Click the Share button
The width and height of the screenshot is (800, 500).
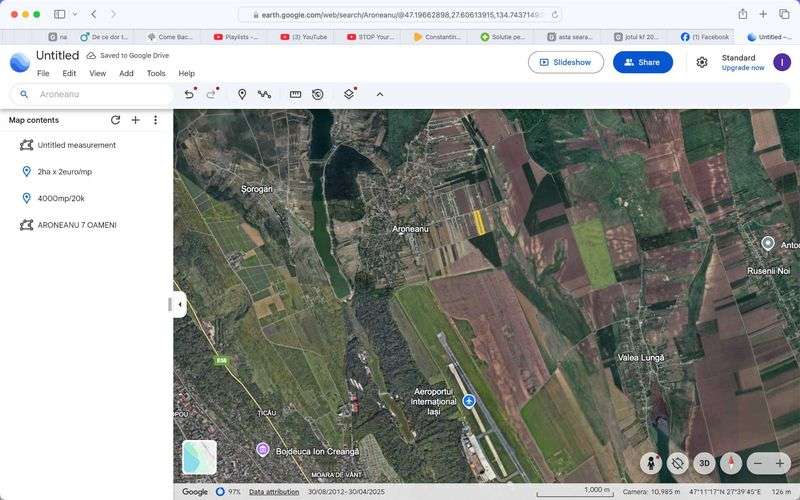pos(643,62)
